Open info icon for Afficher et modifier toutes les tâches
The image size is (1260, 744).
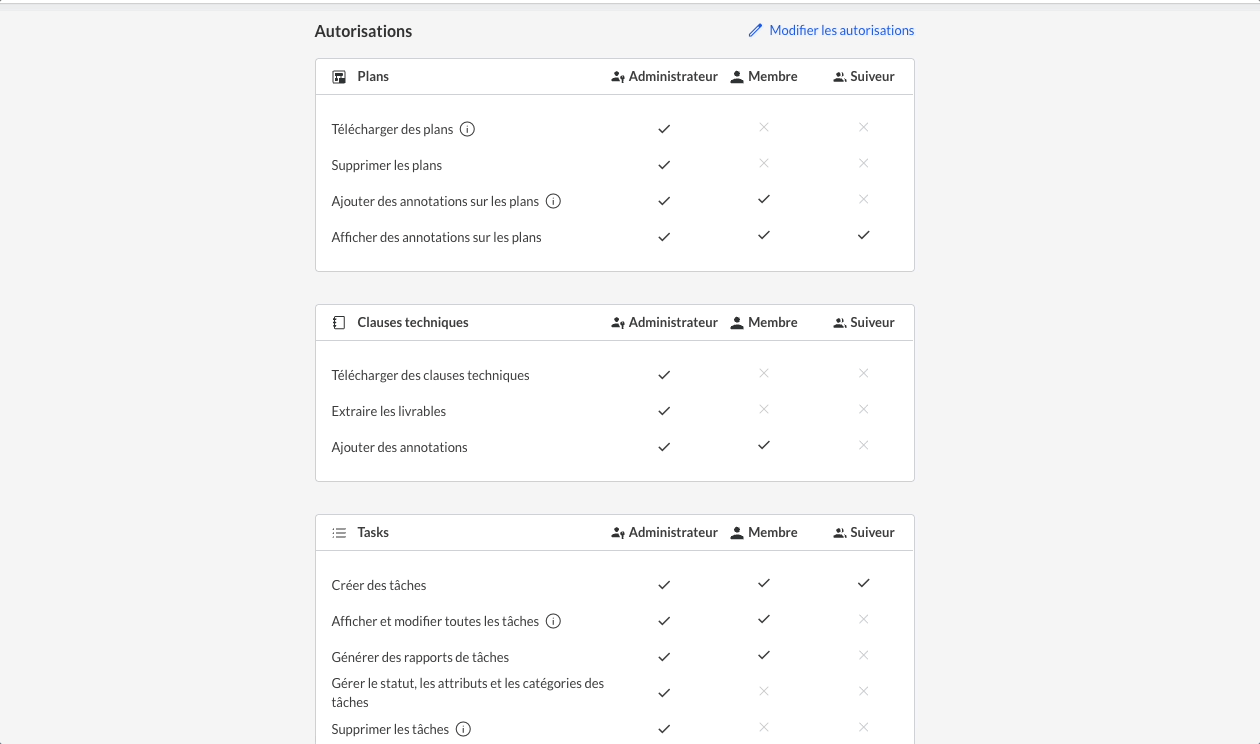click(x=553, y=621)
